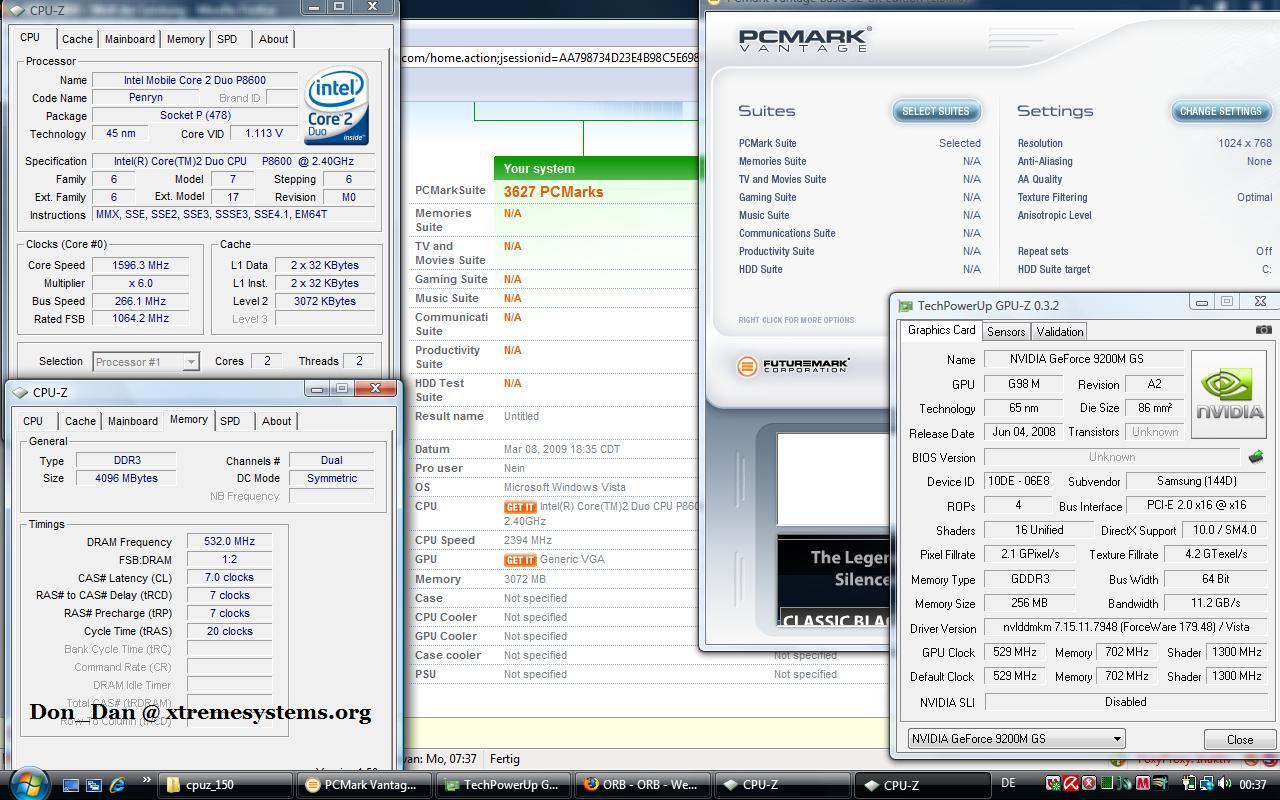
Task: Click the Show Desktop quick launch icon
Action: point(71,785)
